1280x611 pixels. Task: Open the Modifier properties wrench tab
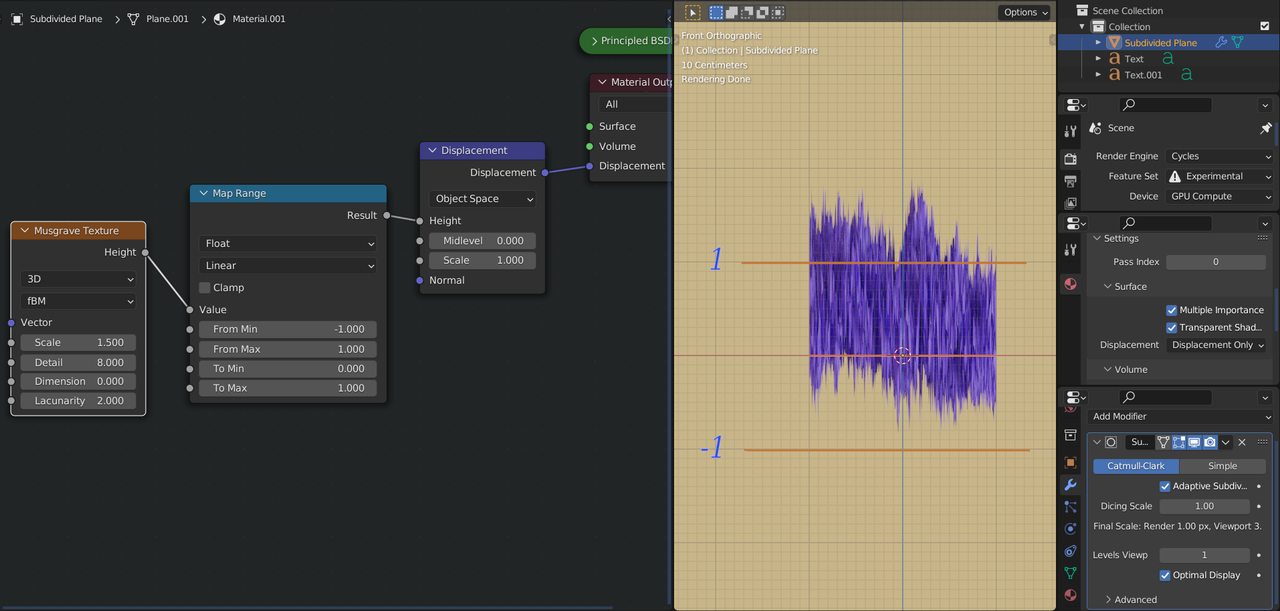1070,485
